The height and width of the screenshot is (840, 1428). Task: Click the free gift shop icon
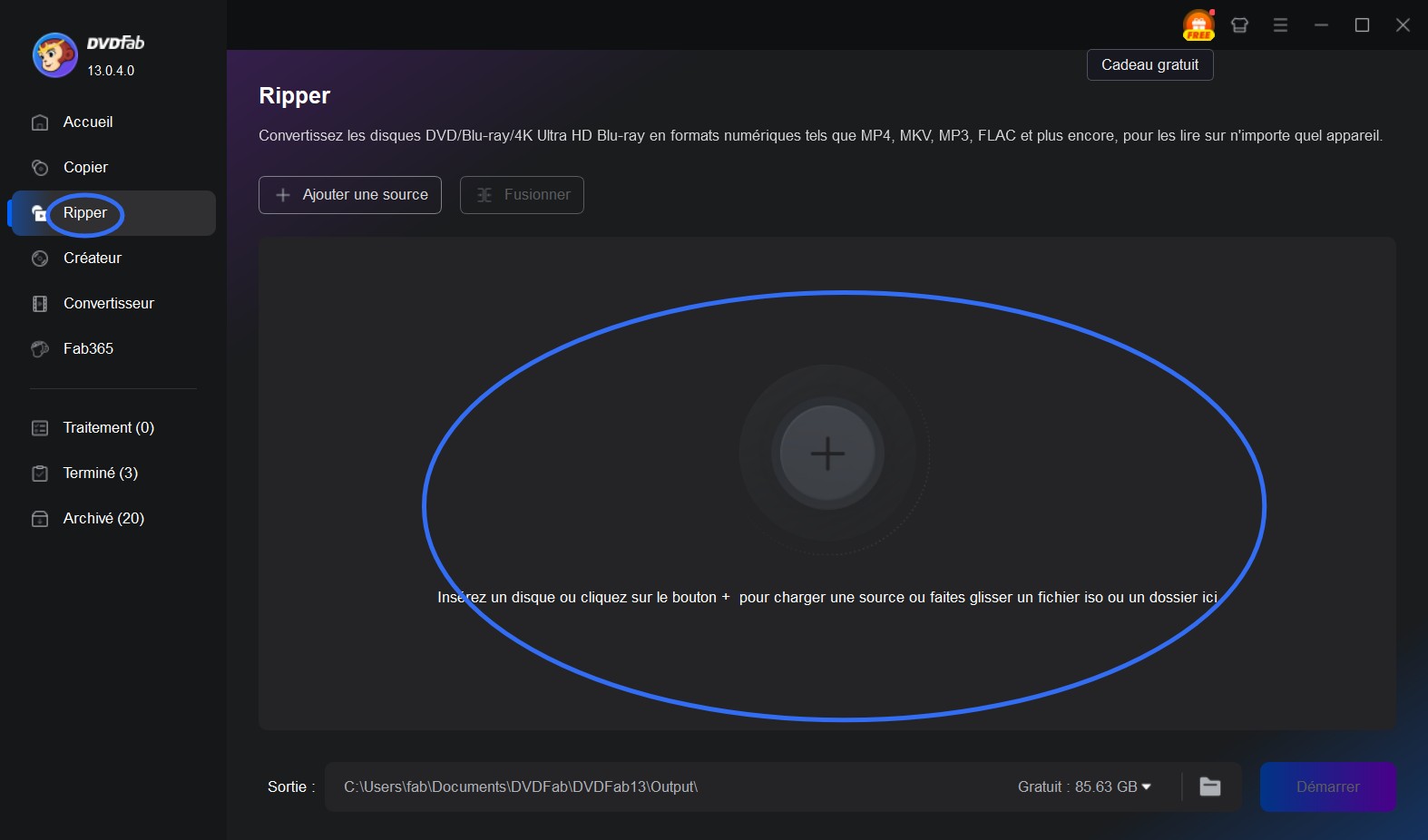pos(1198,25)
